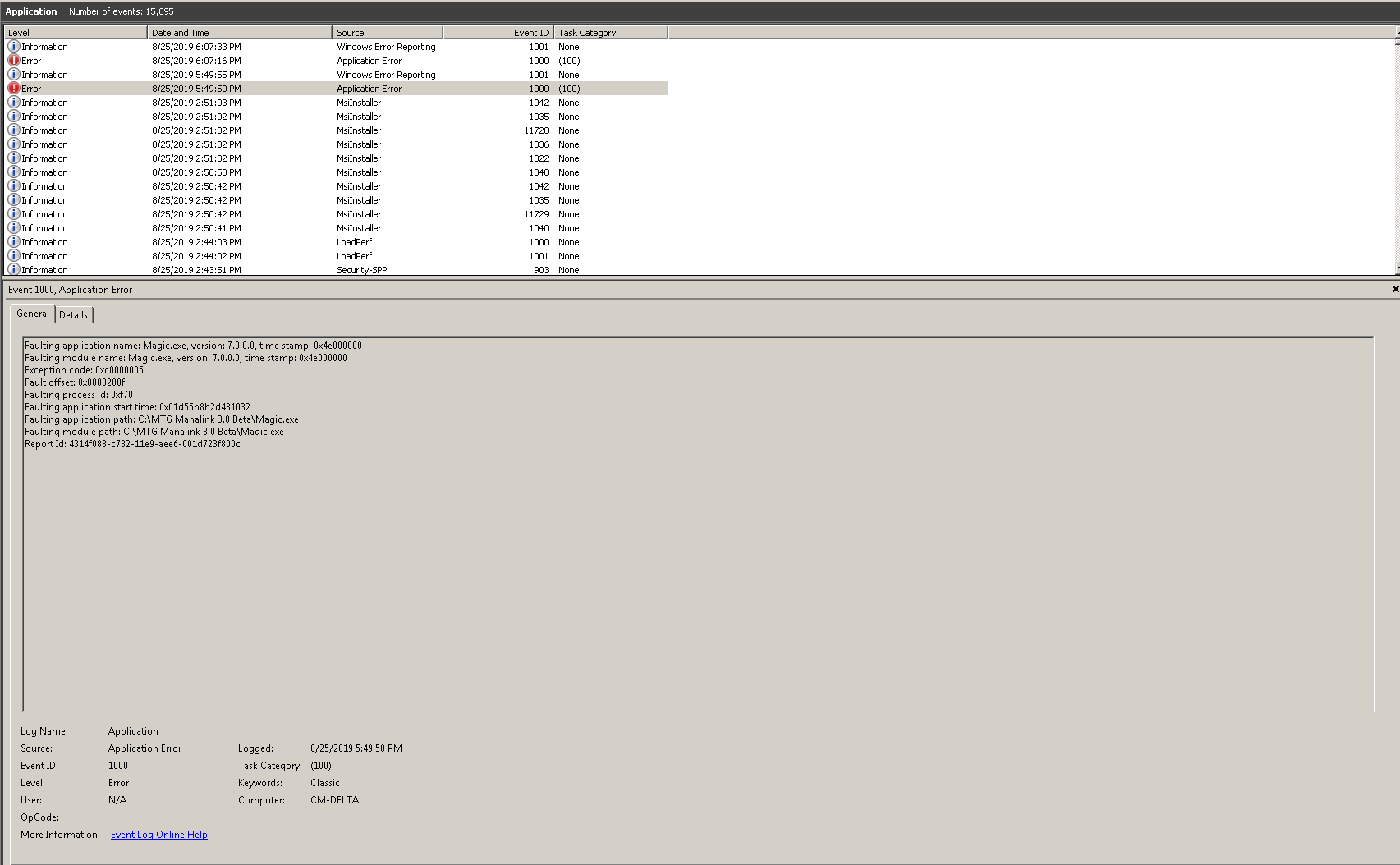Click the info icon for 2:44:02 PM LoadPerf event
Image resolution: width=1400 pixels, height=865 pixels.
pyautogui.click(x=14, y=256)
